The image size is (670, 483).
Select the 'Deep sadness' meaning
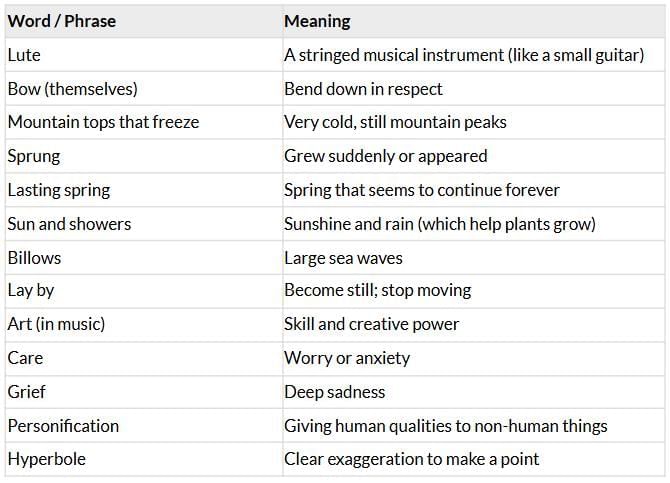(334, 392)
